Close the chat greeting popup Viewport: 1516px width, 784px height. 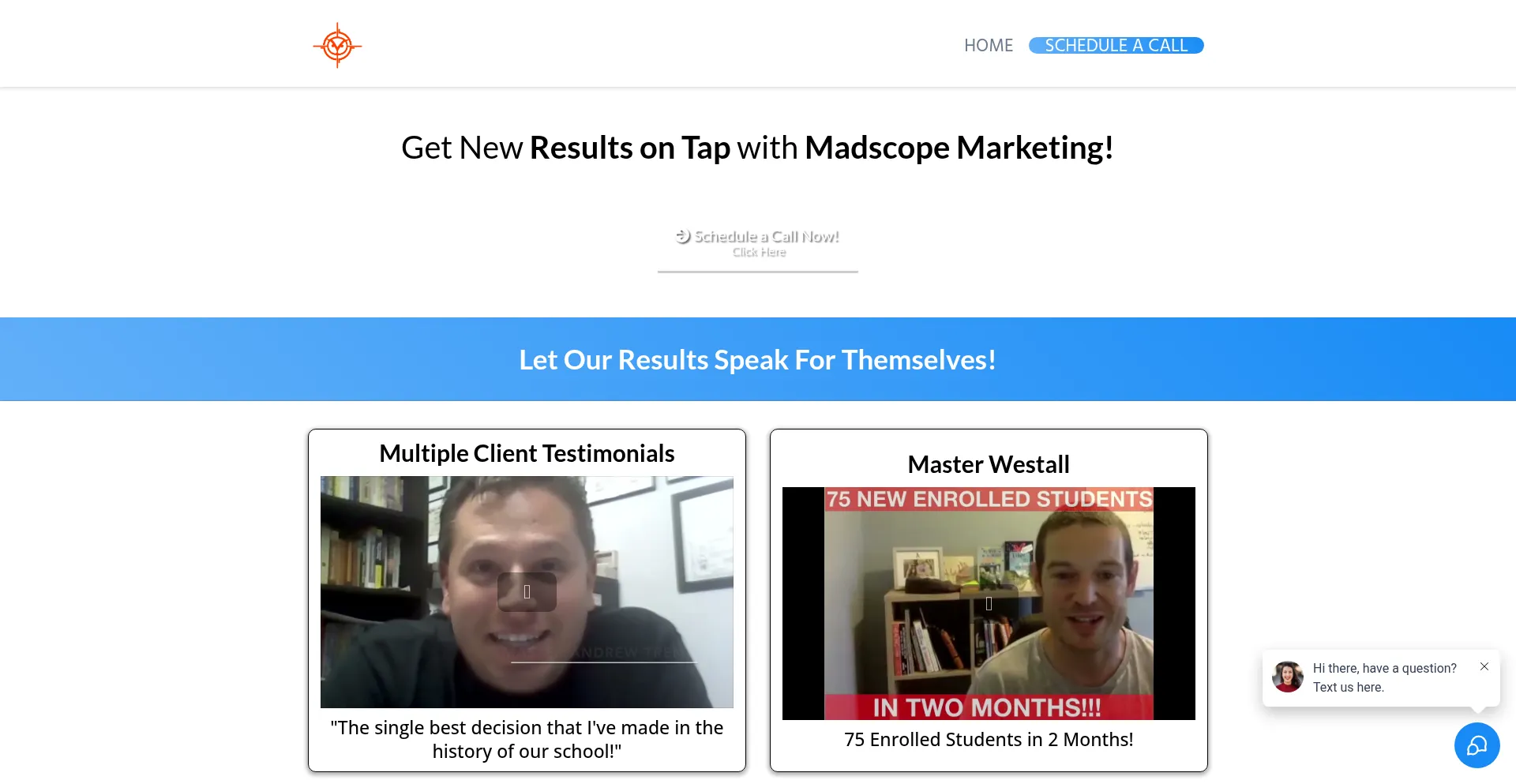pyautogui.click(x=1484, y=666)
